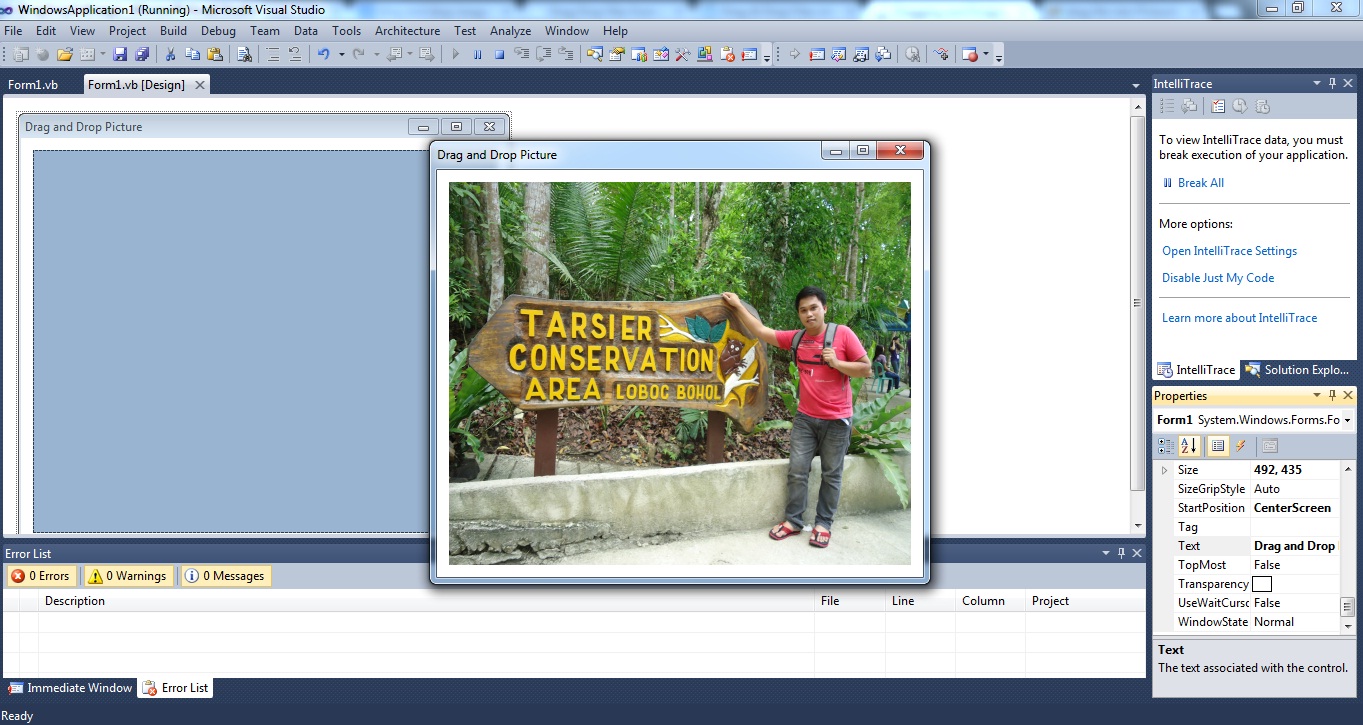Toggle the 0 Errors filter button
The height and width of the screenshot is (725, 1363).
point(40,576)
